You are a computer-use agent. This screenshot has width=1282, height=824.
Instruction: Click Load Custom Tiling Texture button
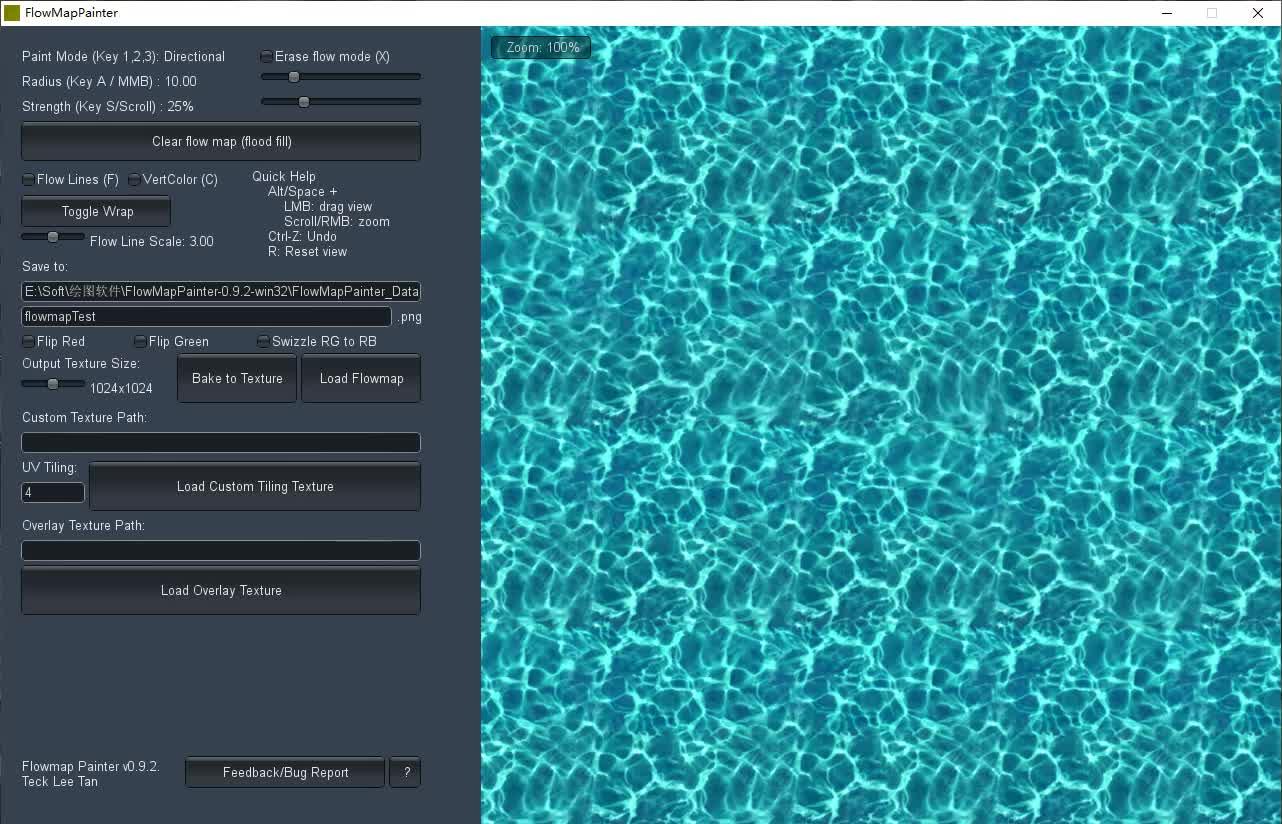(255, 486)
